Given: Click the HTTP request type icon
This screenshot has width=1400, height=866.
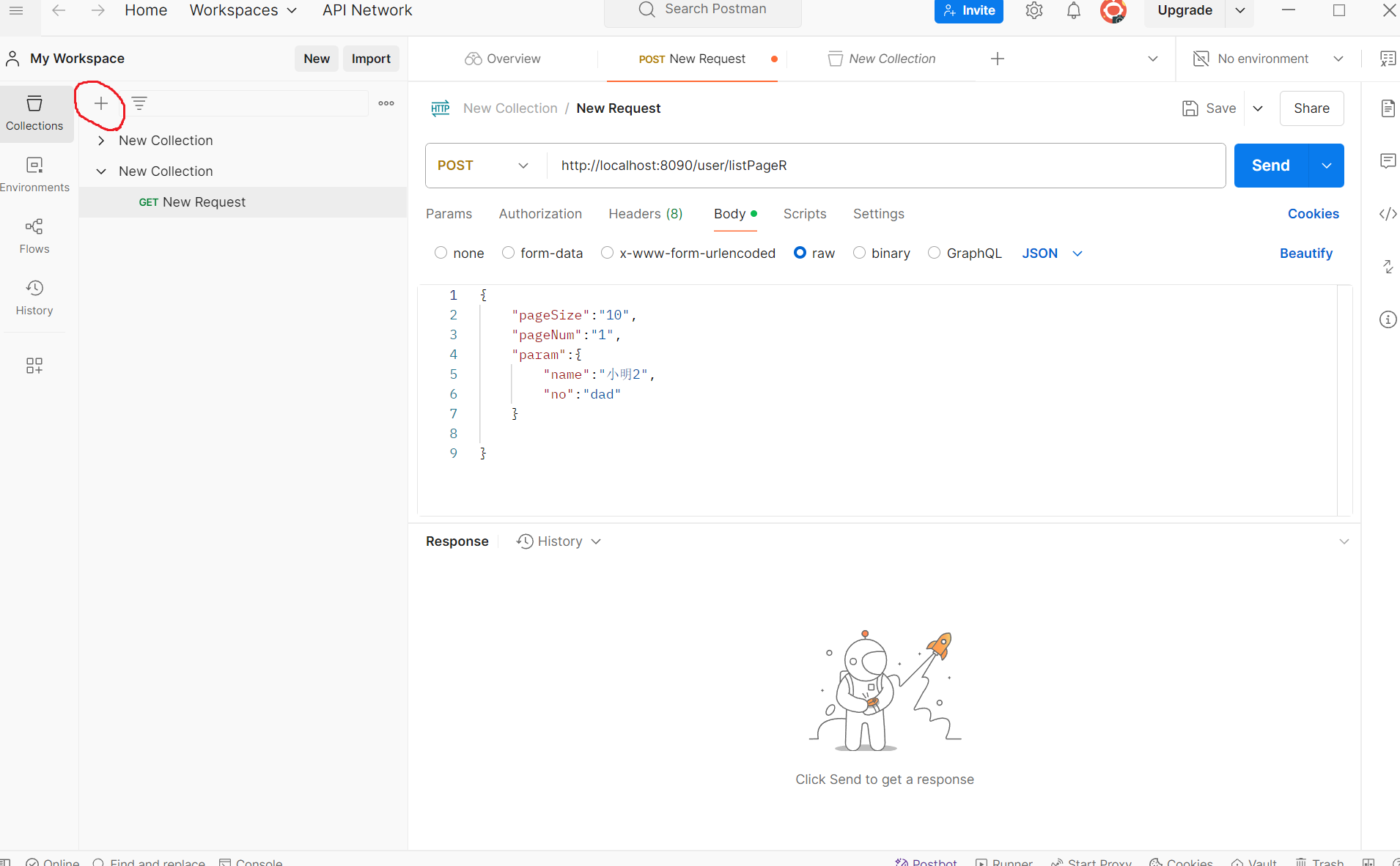Looking at the screenshot, I should 441,108.
